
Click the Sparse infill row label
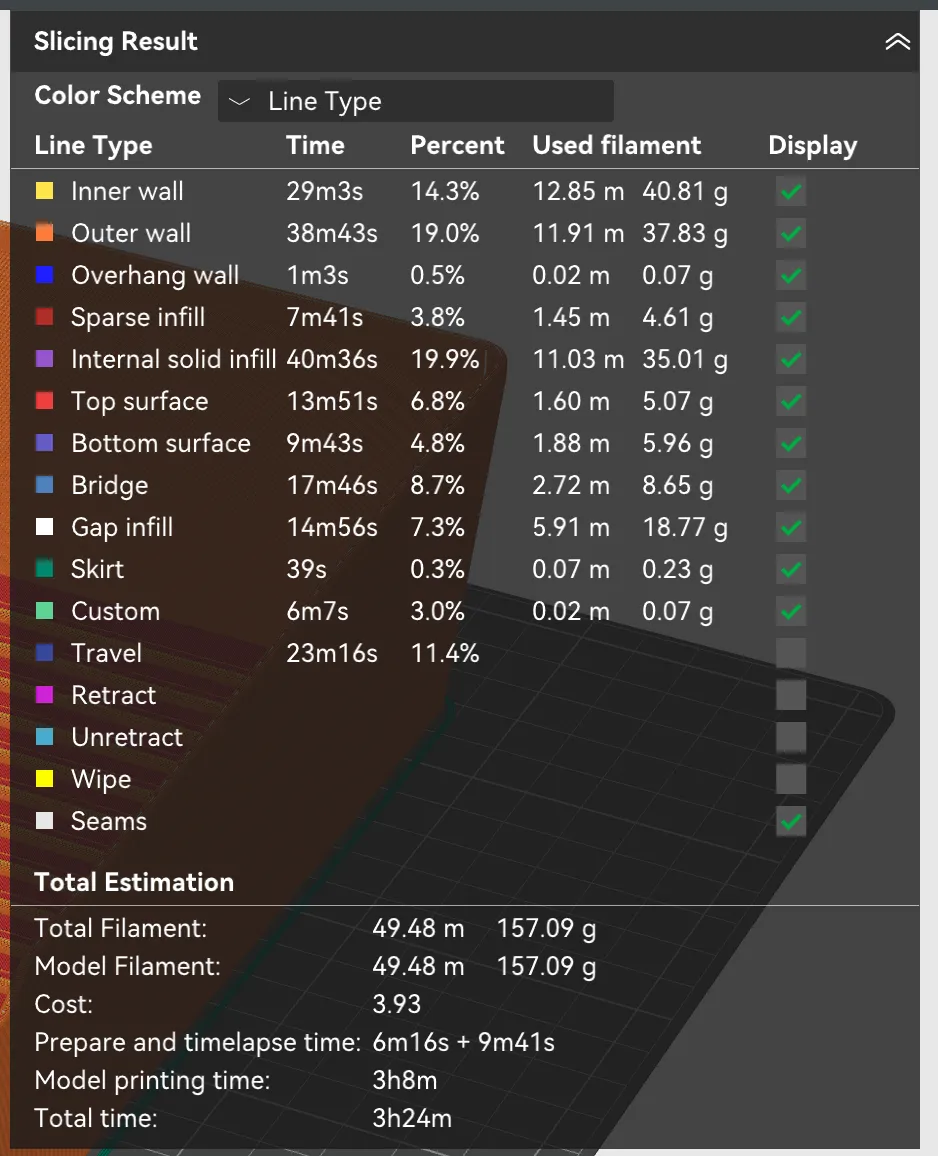pos(138,317)
